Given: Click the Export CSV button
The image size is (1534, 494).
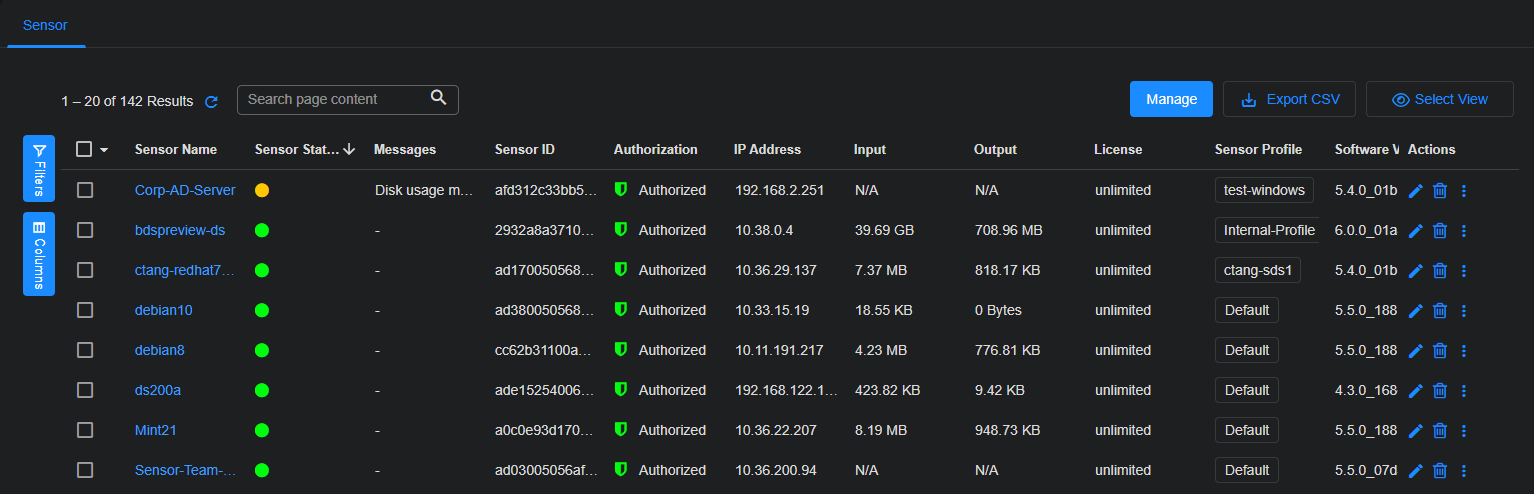Looking at the screenshot, I should (1288, 99).
